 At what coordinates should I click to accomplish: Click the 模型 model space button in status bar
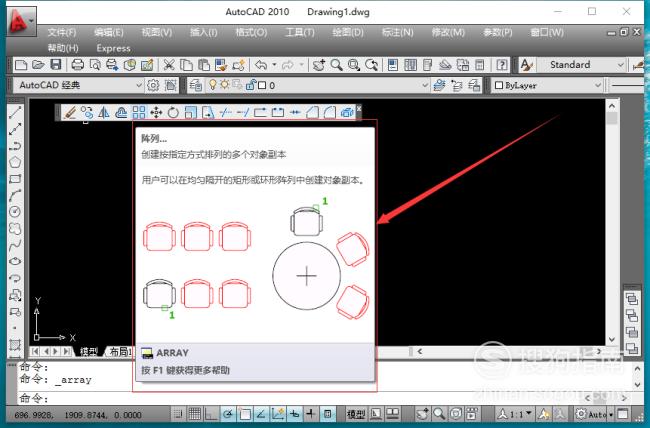(356, 413)
